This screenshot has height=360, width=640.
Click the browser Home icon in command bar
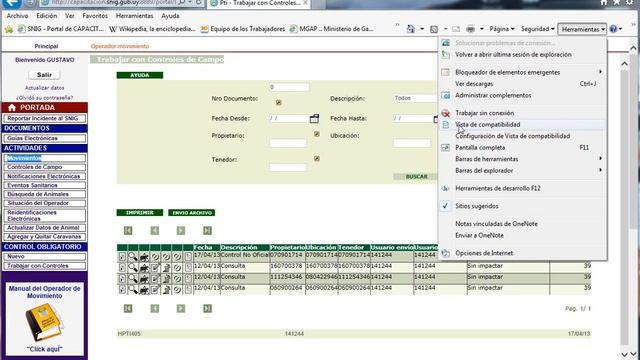coord(411,29)
